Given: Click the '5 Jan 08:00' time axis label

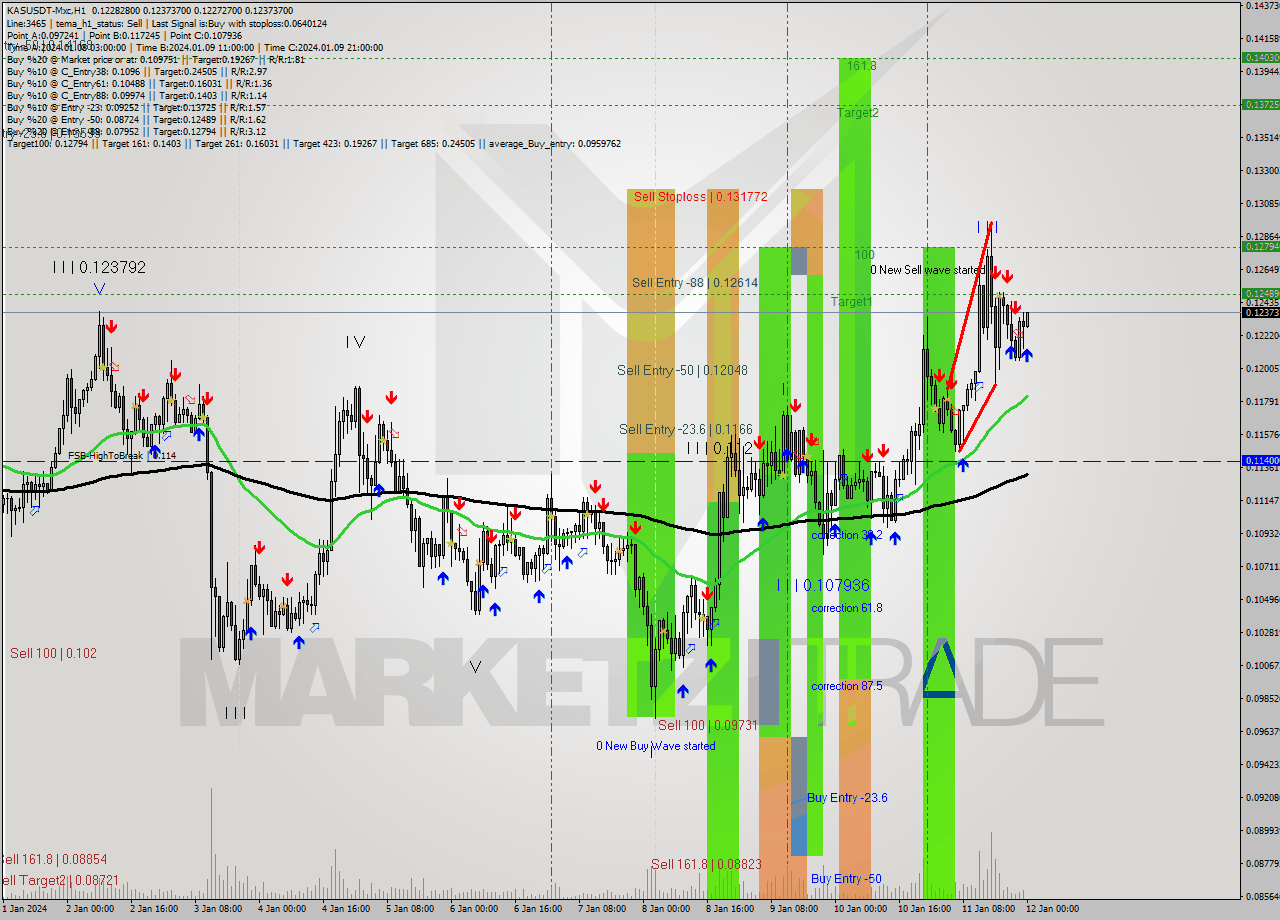Looking at the screenshot, I should tap(409, 909).
